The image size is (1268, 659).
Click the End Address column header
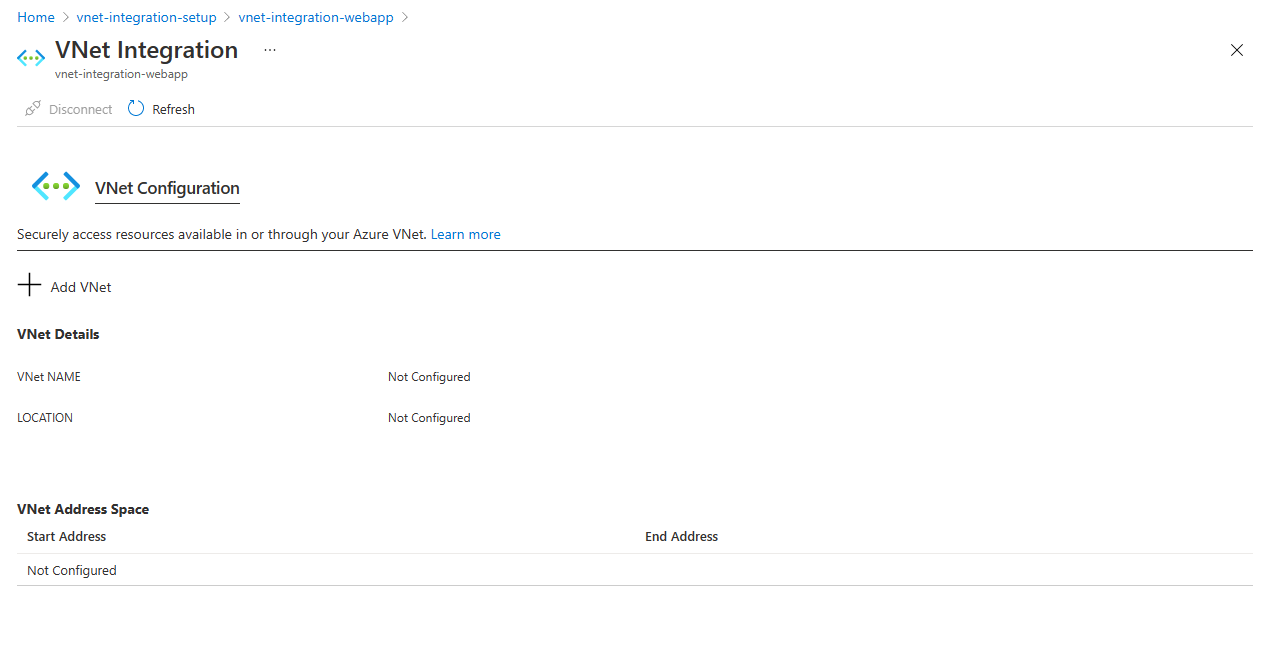pyautogui.click(x=682, y=536)
